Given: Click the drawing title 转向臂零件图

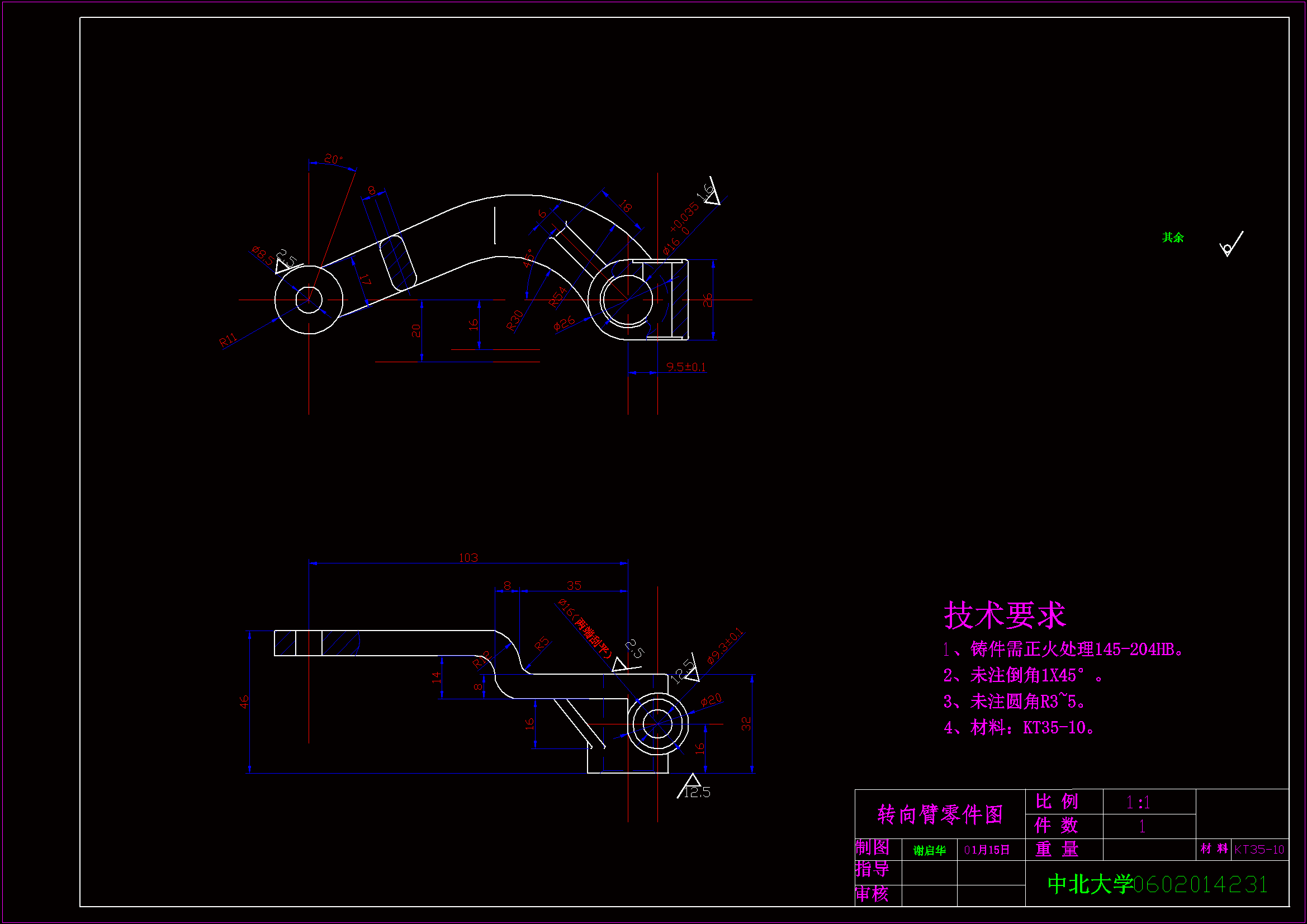Looking at the screenshot, I should pos(940,814).
